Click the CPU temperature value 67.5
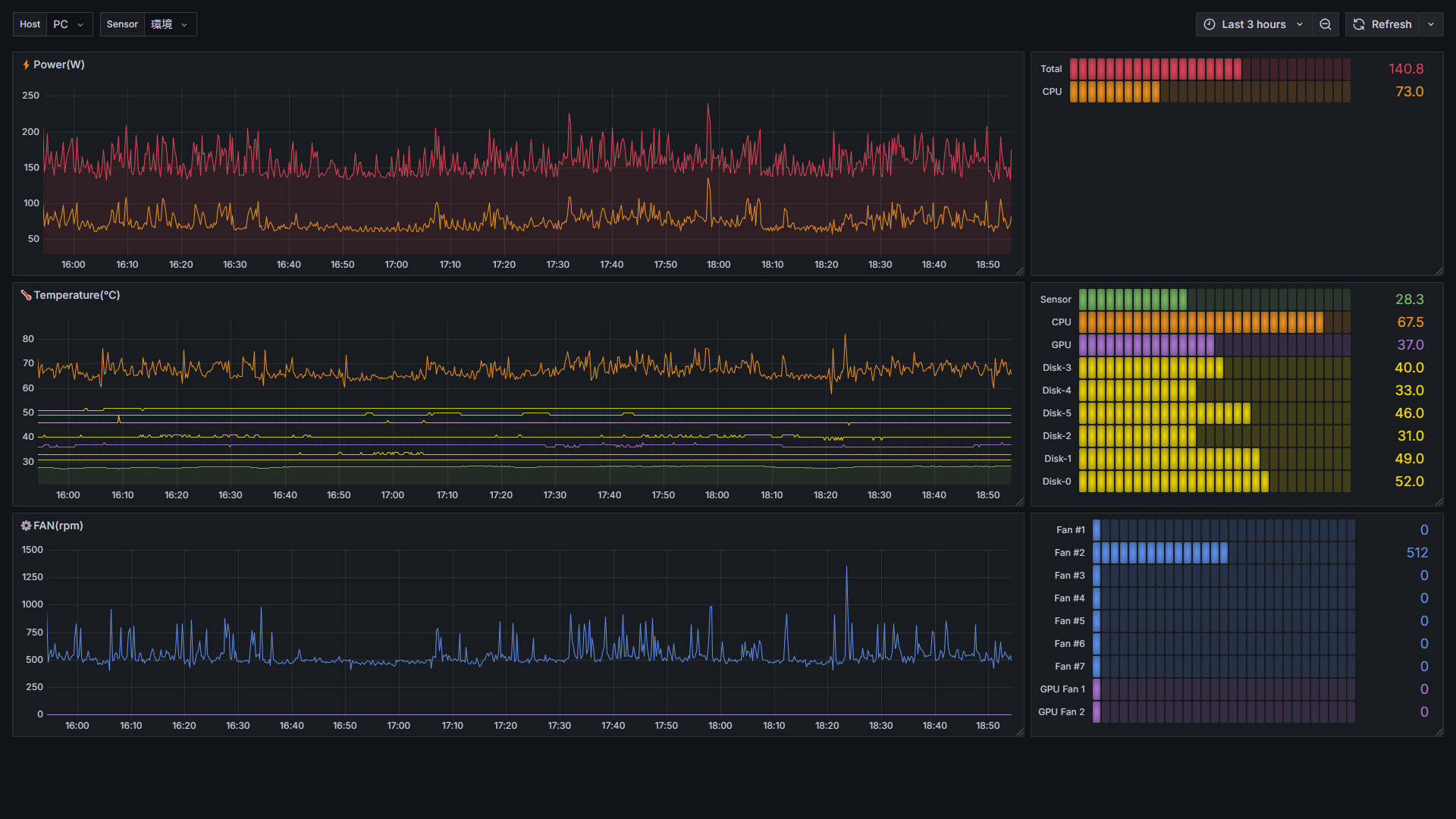The image size is (1456, 819). (1410, 322)
